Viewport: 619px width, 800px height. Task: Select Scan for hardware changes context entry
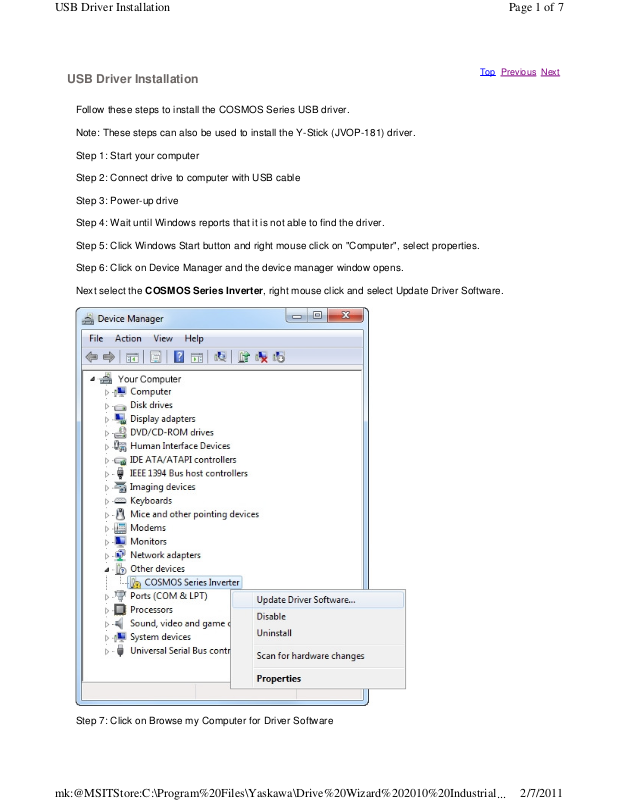pyautogui.click(x=310, y=656)
